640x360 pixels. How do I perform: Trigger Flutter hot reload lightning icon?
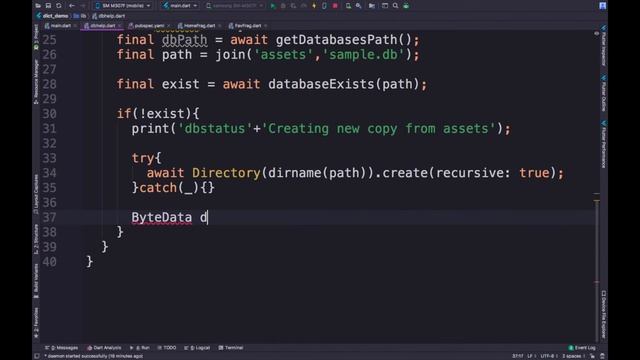[314, 6]
